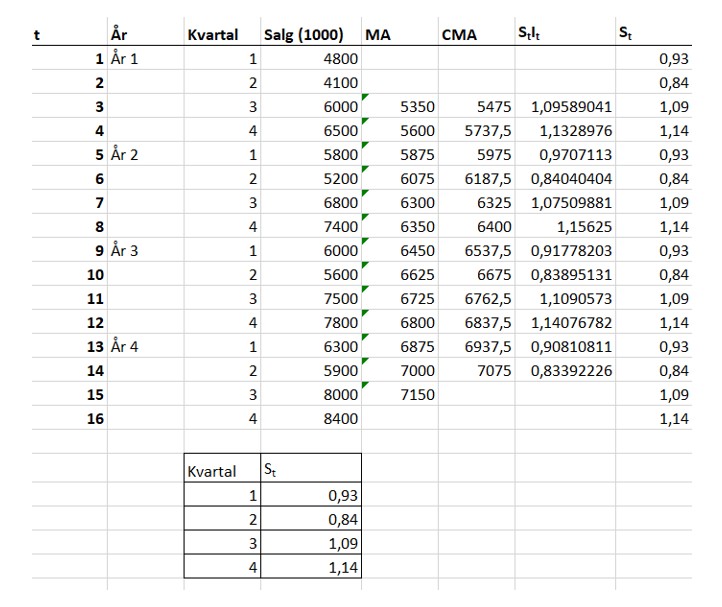Select the År 3 label cell
This screenshot has height=607, width=722.
124,251
